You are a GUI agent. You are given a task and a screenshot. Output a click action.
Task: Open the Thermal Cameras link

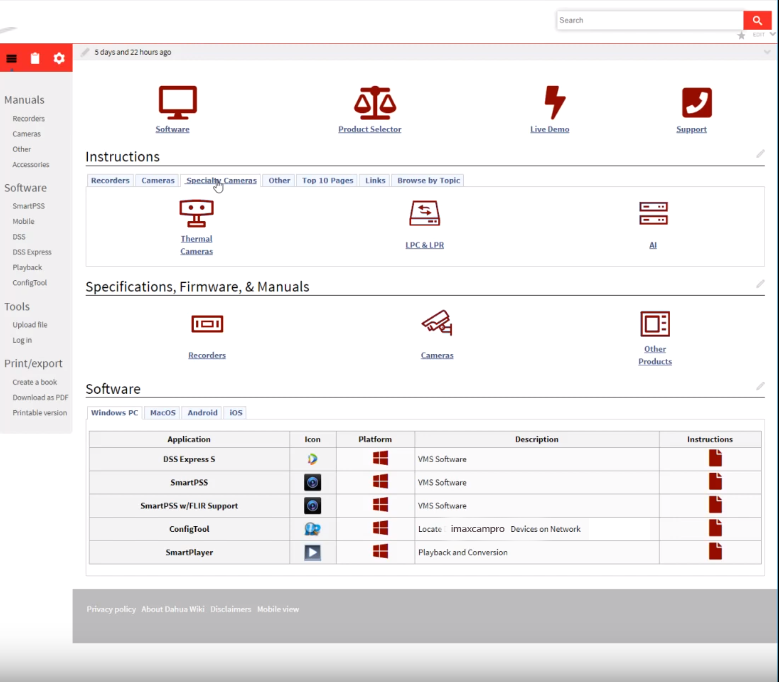(196, 245)
